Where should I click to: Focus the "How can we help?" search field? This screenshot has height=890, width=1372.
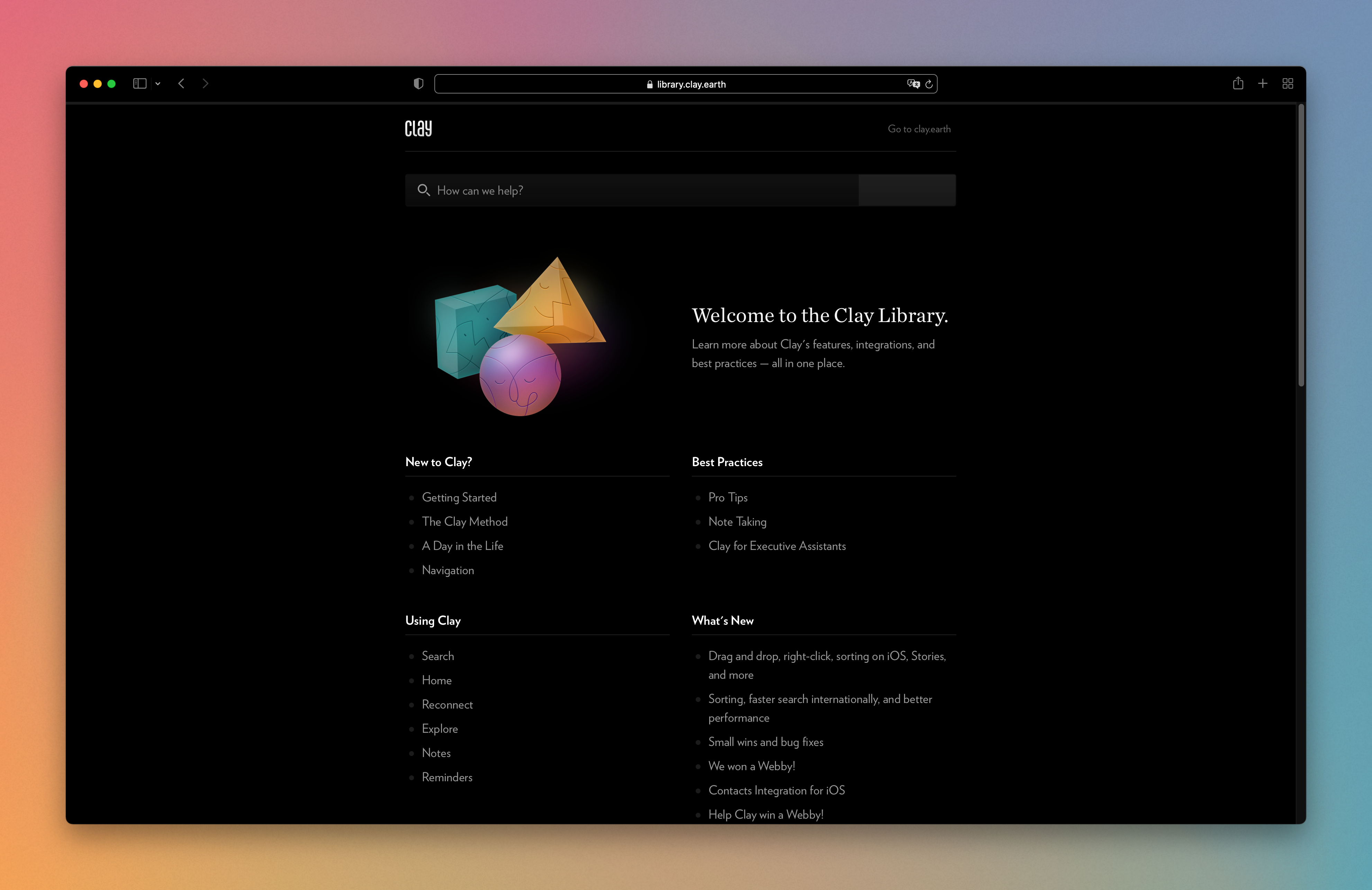pyautogui.click(x=634, y=190)
